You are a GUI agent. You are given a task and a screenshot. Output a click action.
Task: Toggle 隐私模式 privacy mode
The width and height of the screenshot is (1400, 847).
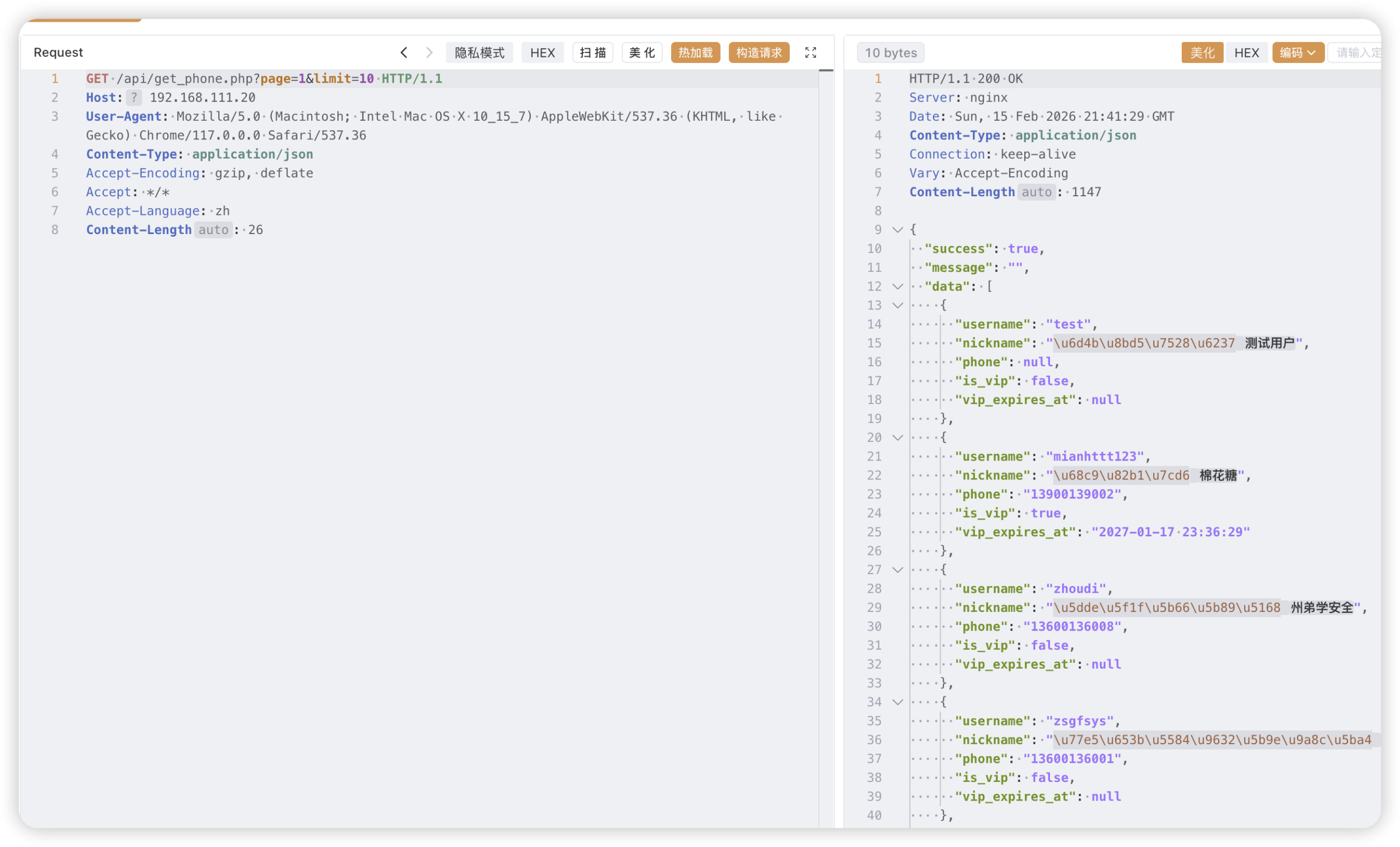coord(479,53)
